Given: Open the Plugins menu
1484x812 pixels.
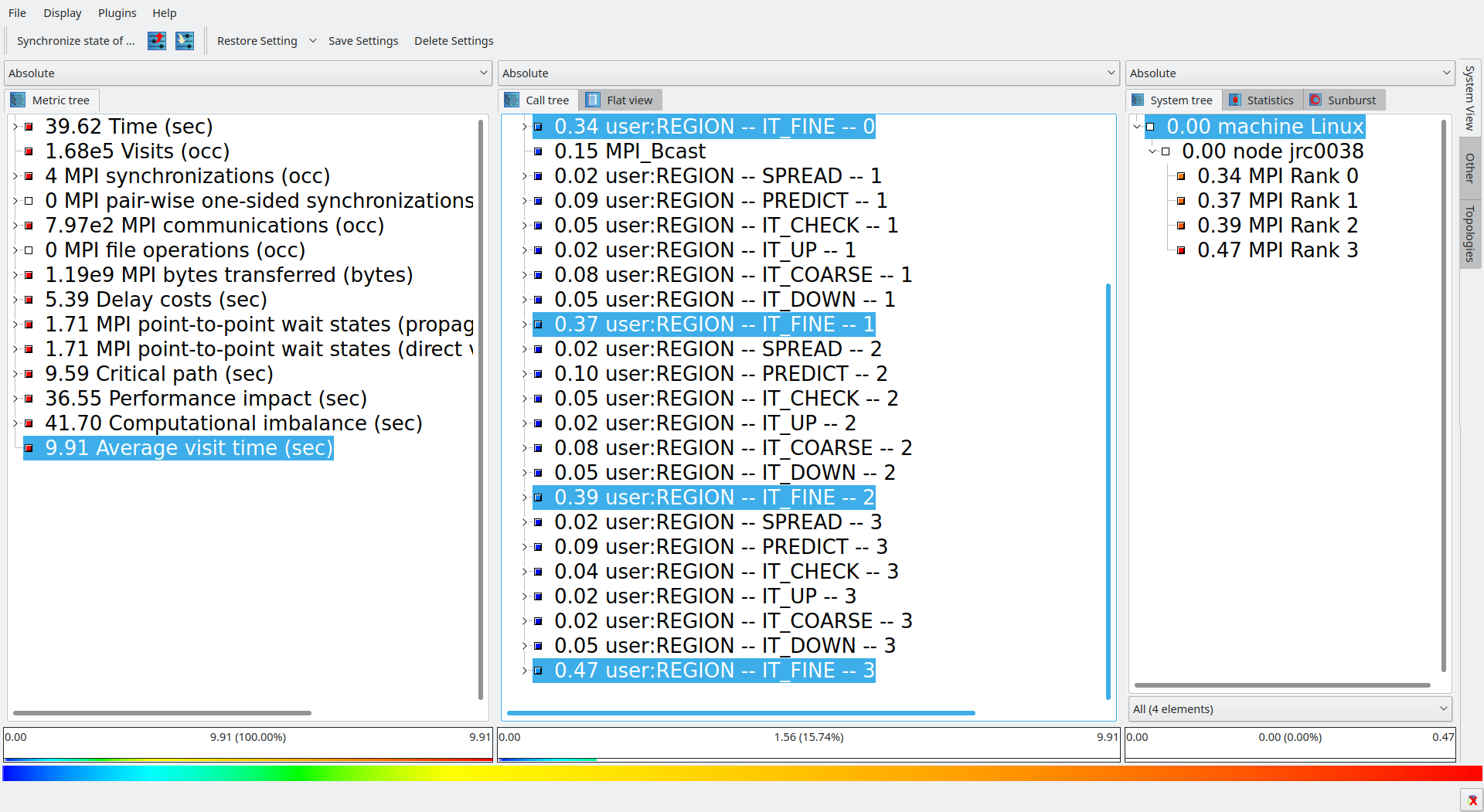Looking at the screenshot, I should click(117, 13).
